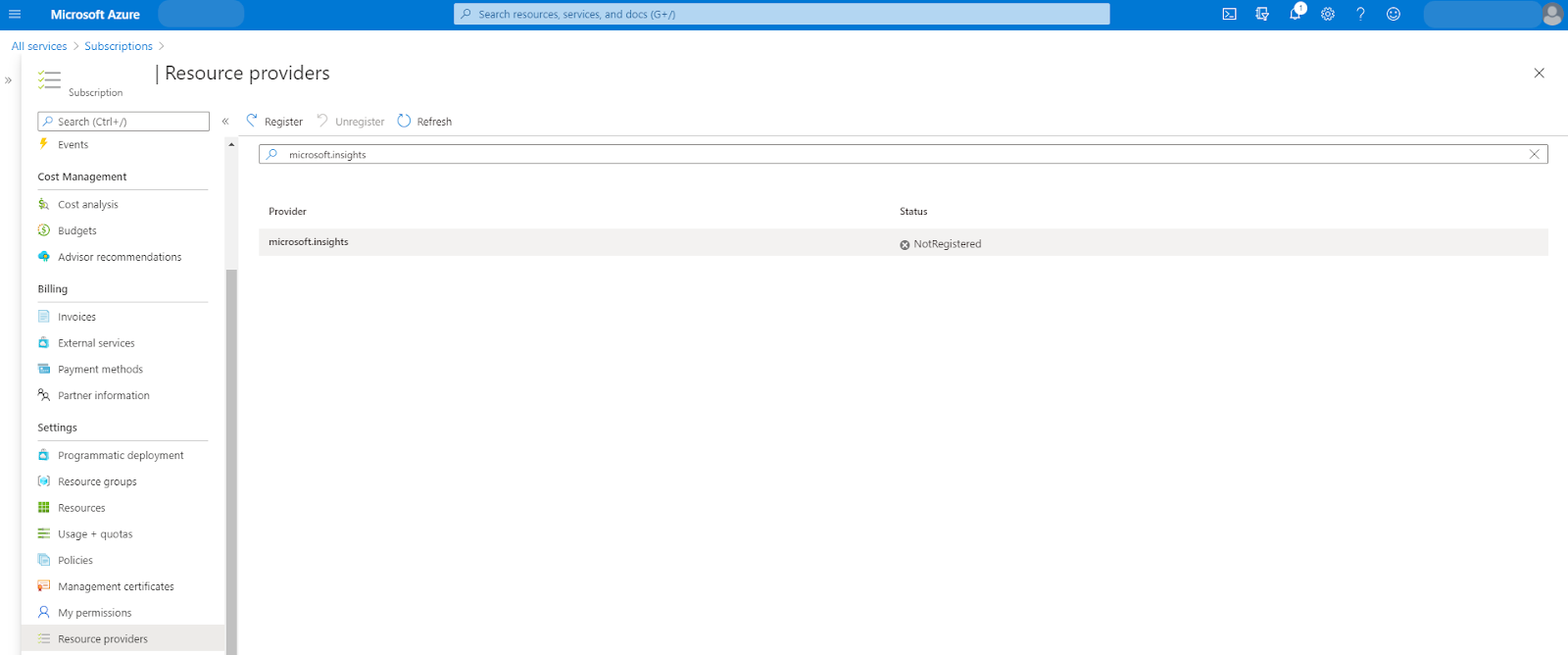This screenshot has height=655, width=1568.
Task: Refresh the resource providers list
Action: coord(424,122)
